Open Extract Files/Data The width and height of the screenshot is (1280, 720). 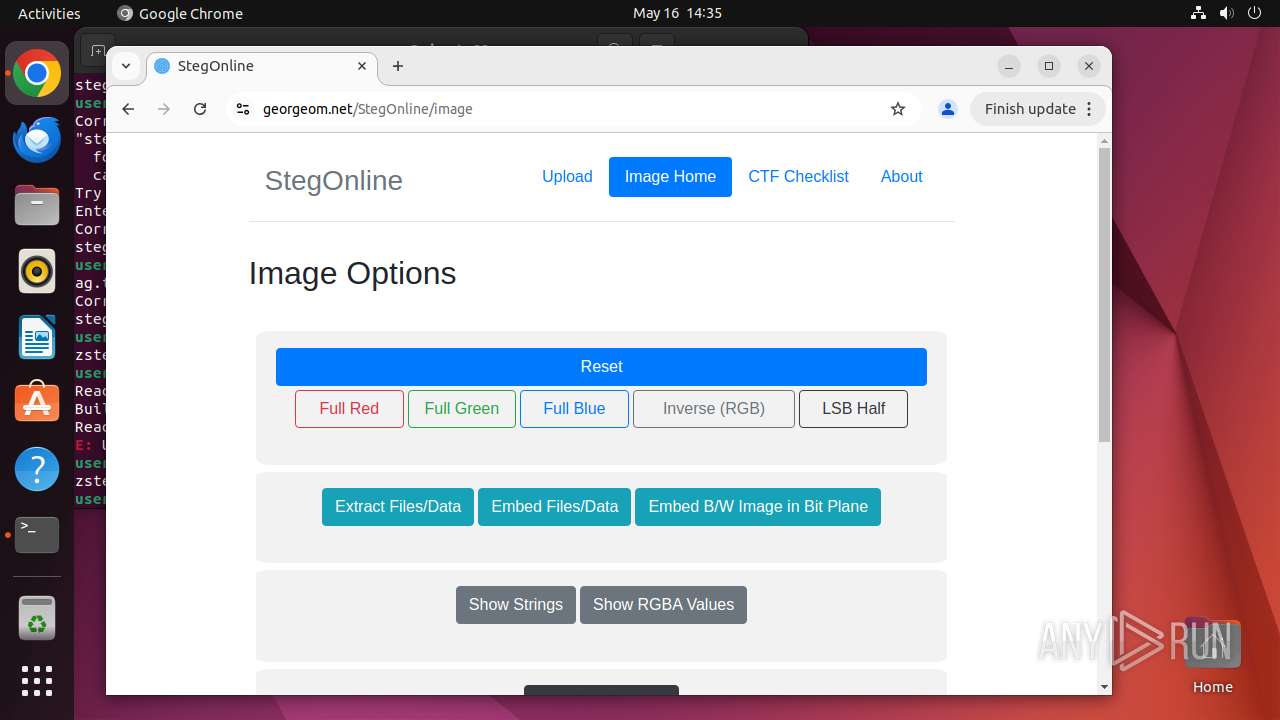398,507
